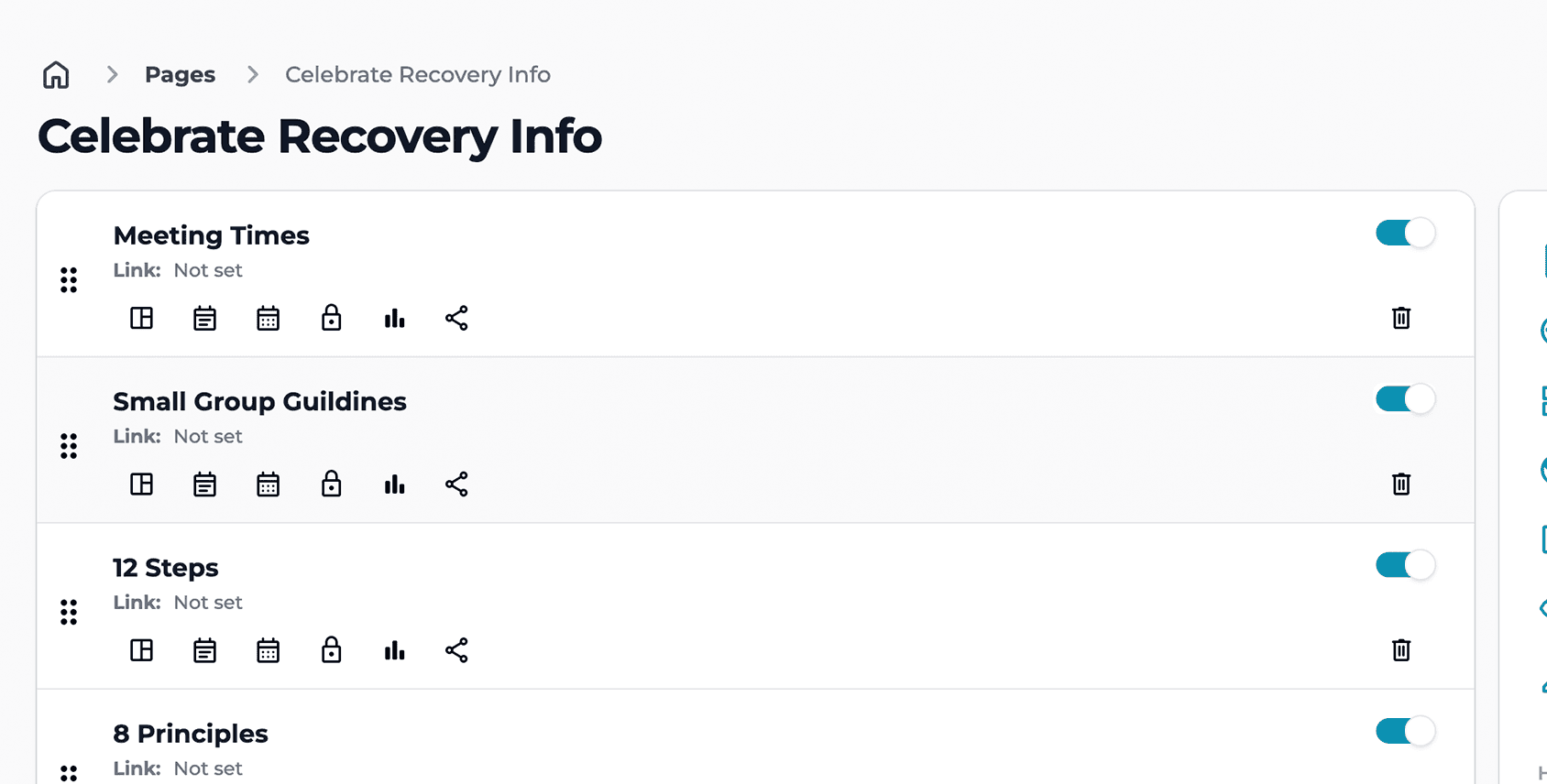This screenshot has height=784, width=1547.
Task: Click the 12 Steps drag handle
Action: click(69, 612)
